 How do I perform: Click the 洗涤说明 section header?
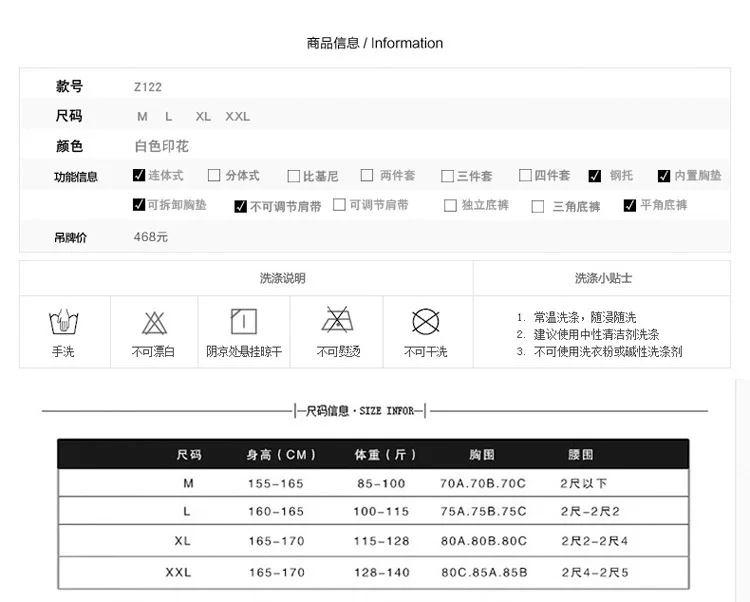click(283, 278)
